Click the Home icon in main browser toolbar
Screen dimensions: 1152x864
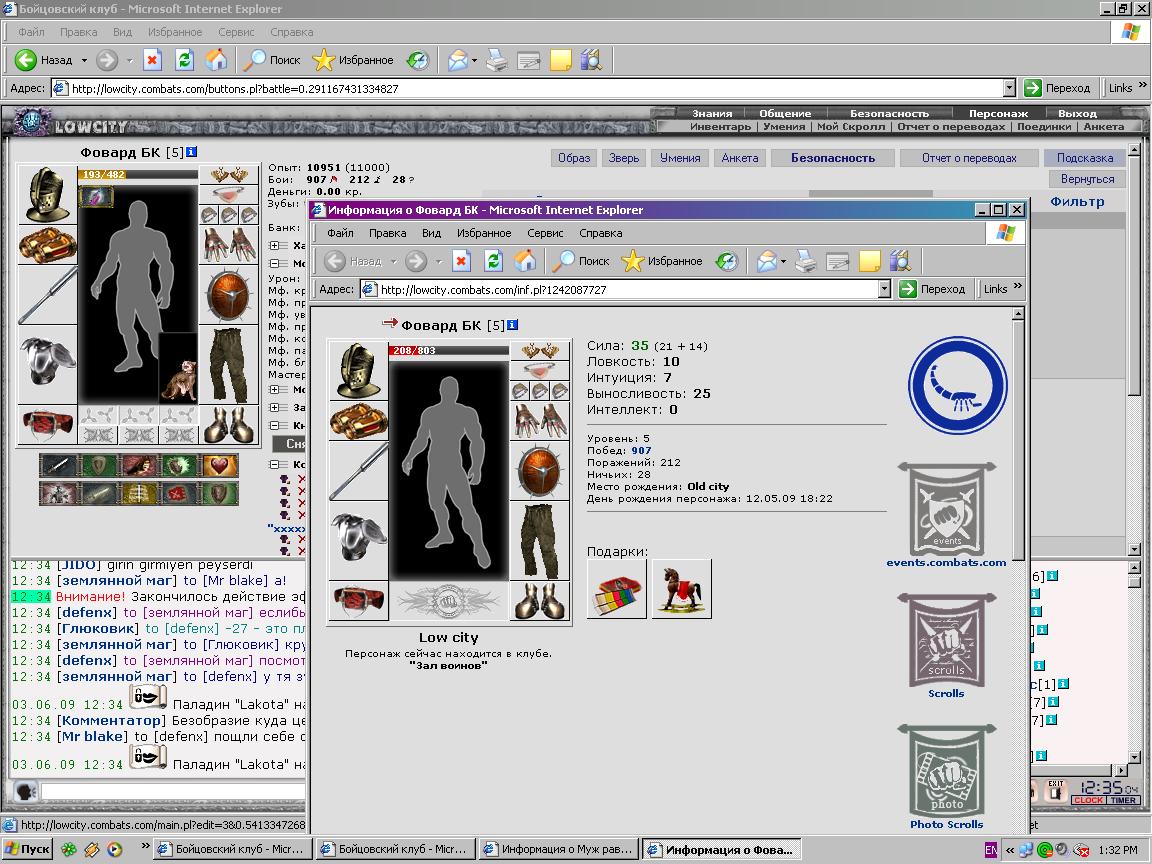click(216, 60)
